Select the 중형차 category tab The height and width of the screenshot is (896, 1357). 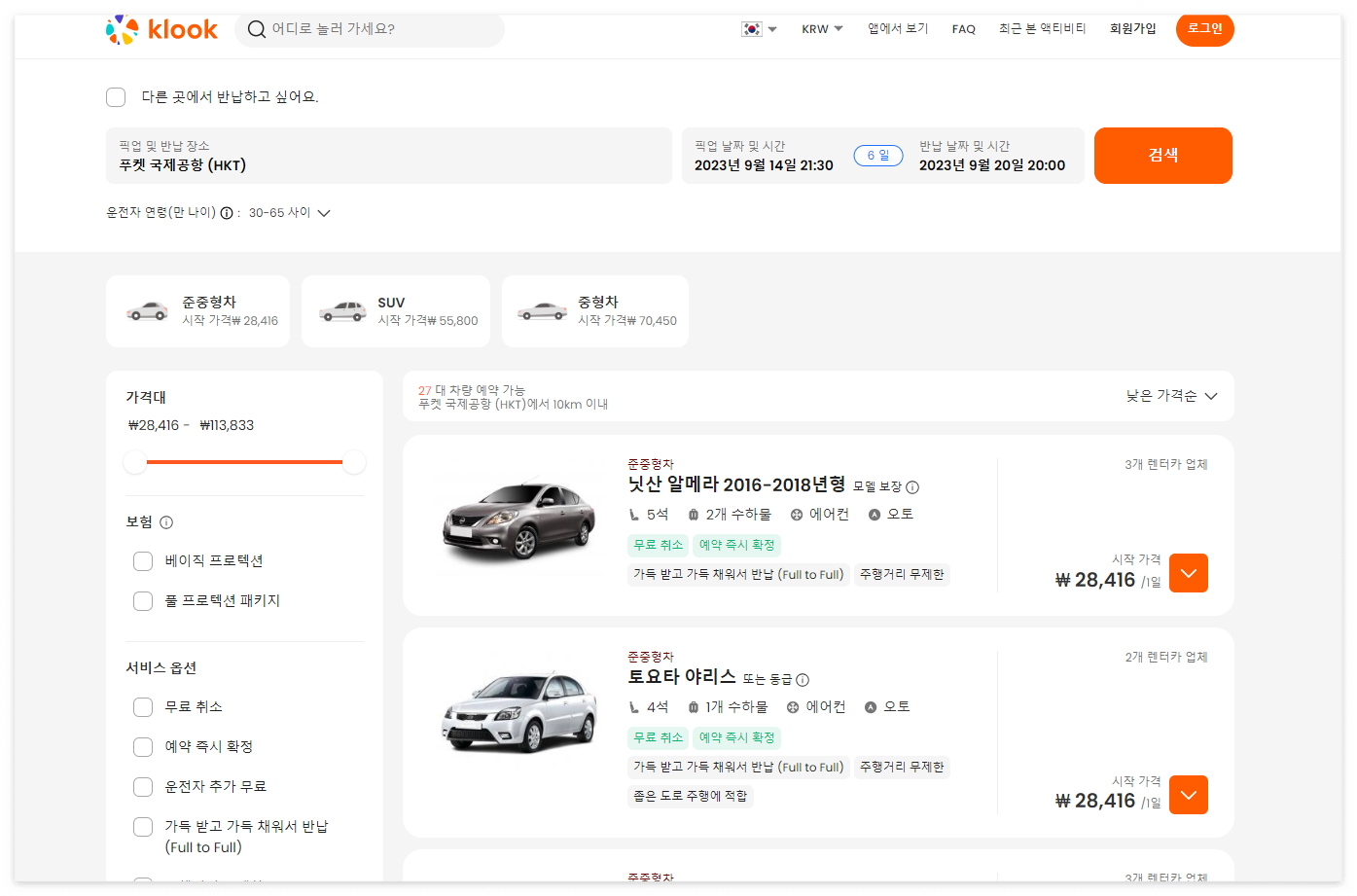(x=595, y=311)
